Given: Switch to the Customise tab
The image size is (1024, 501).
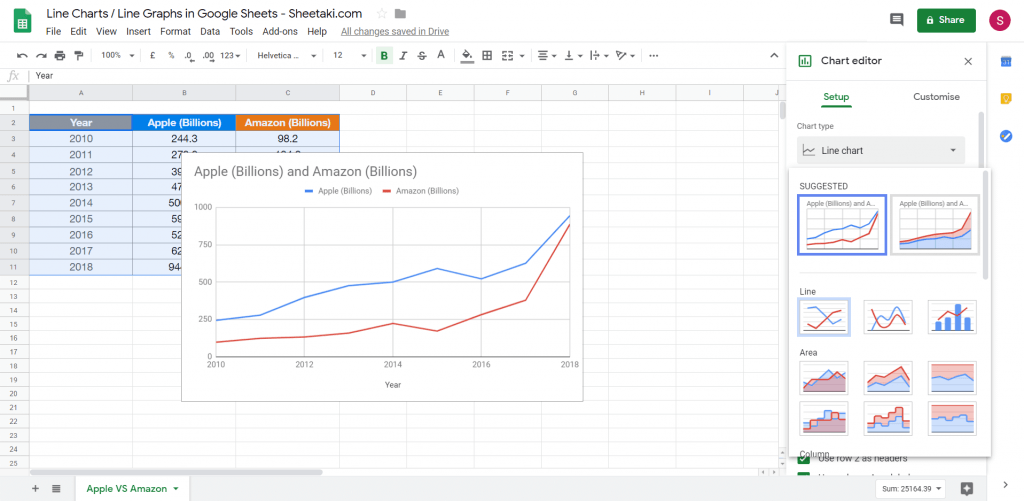Looking at the screenshot, I should point(936,97).
